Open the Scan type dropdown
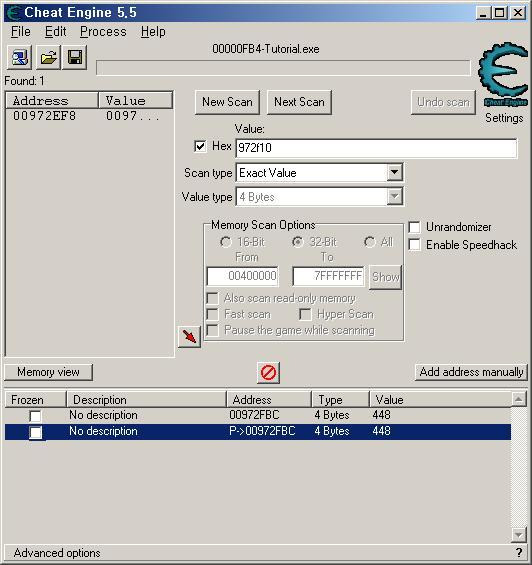The image size is (532, 565). pyautogui.click(x=395, y=173)
